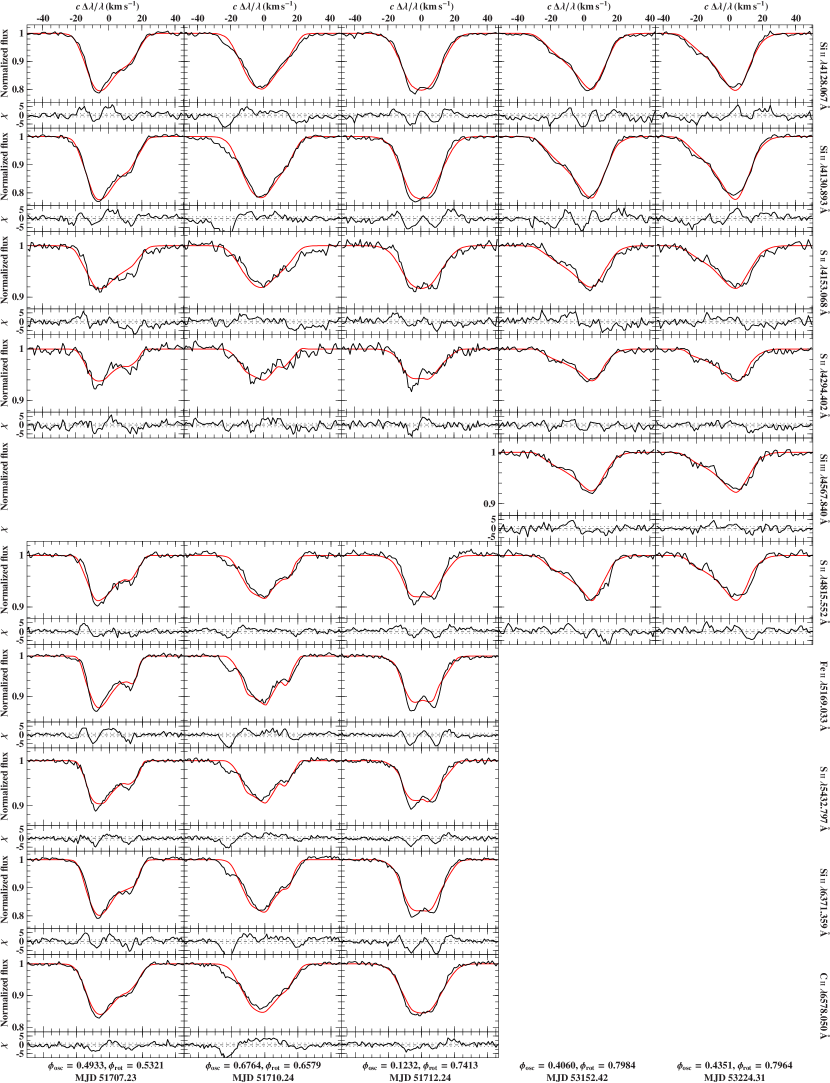Click the 'S II λ5432.797 Å' line label

pyautogui.click(x=822, y=797)
